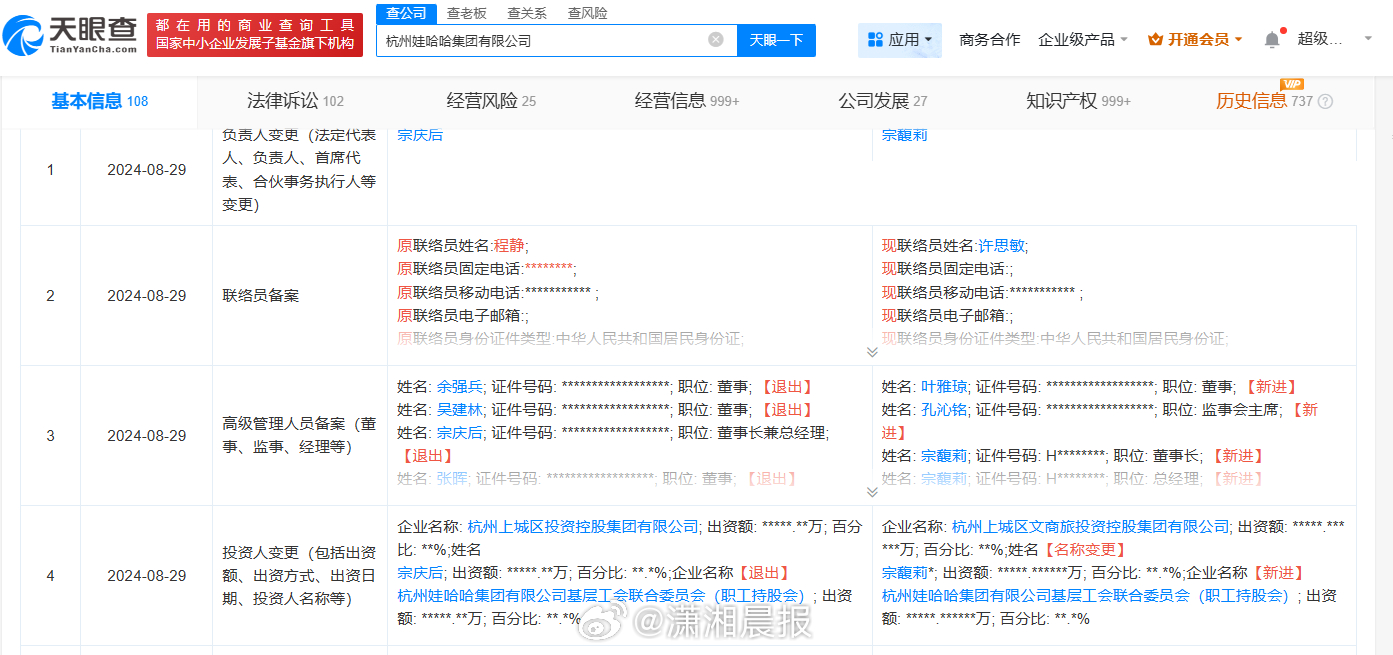Viewport: 1393px width, 655px height.
Task: Open the 孔沁铭 supervisor link
Action: pyautogui.click(x=944, y=409)
